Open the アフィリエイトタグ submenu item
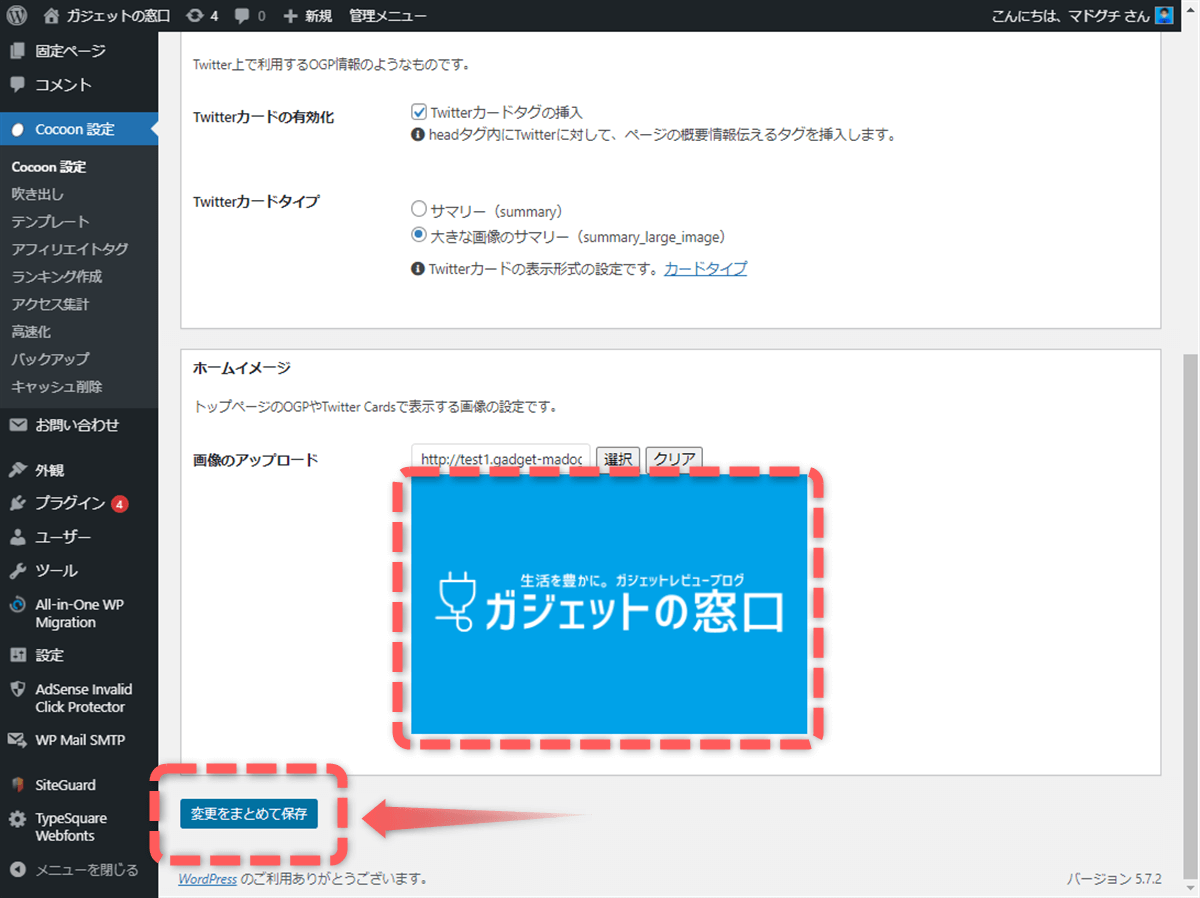This screenshot has width=1200, height=898. pyautogui.click(x=69, y=249)
